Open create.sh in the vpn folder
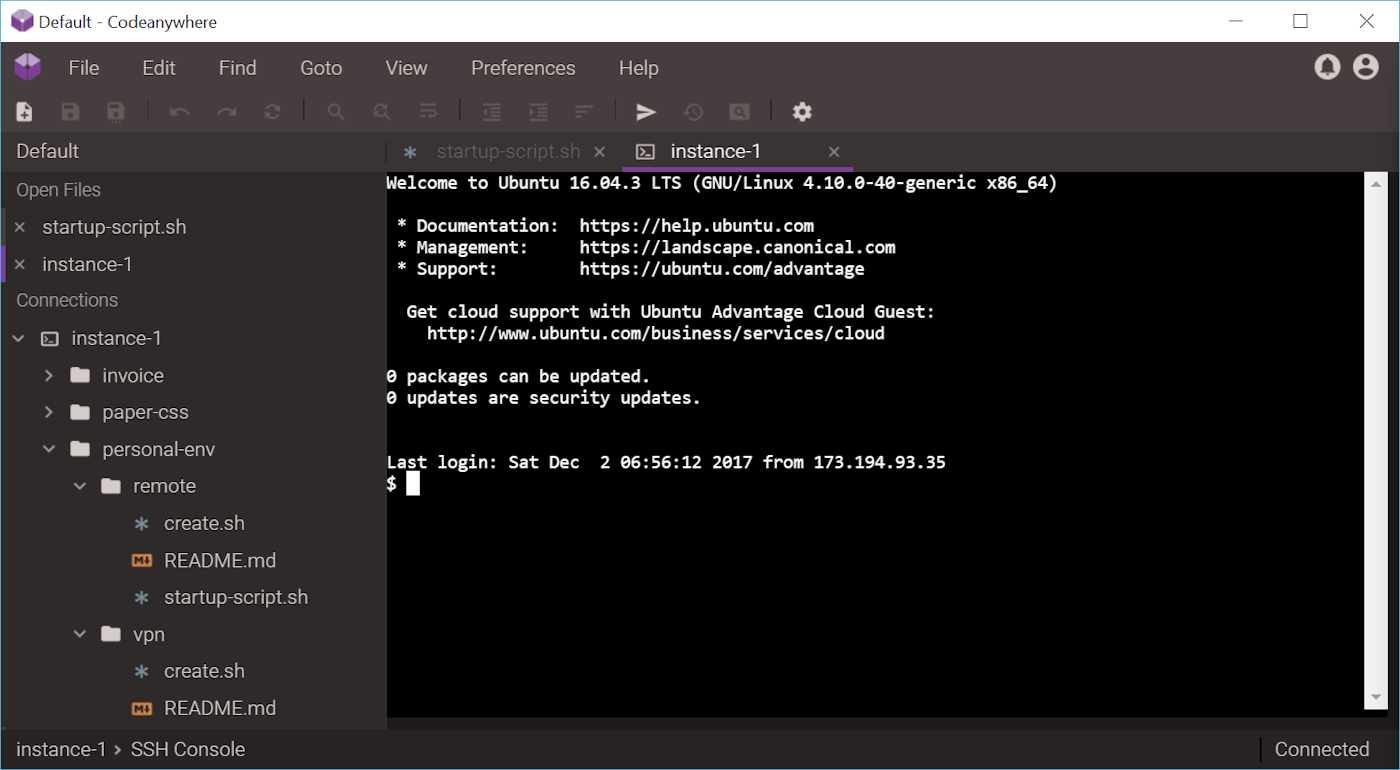Image resolution: width=1400 pixels, height=770 pixels. [x=204, y=672]
